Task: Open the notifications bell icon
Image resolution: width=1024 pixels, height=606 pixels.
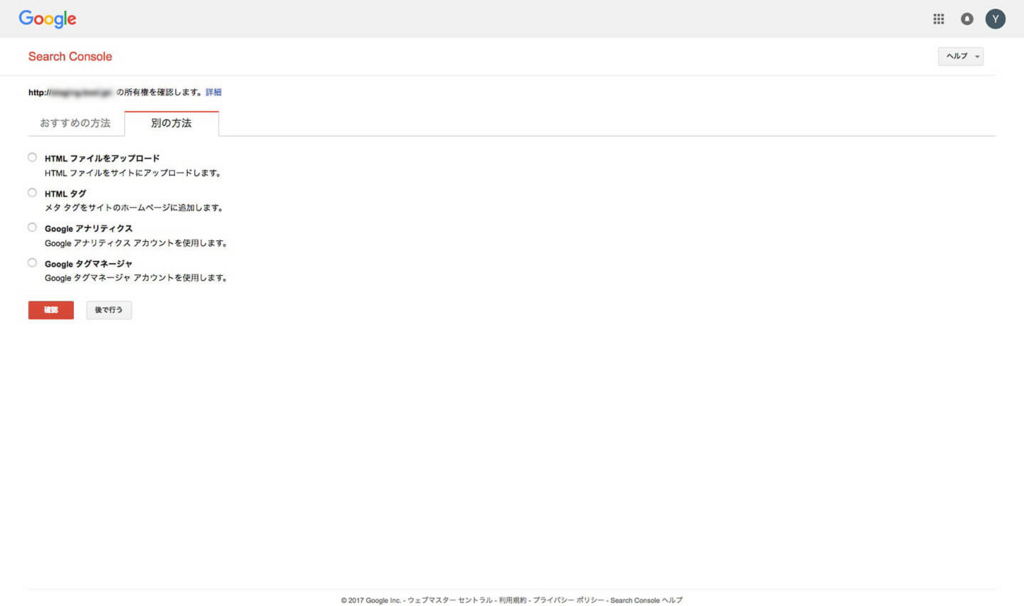Action: (967, 19)
